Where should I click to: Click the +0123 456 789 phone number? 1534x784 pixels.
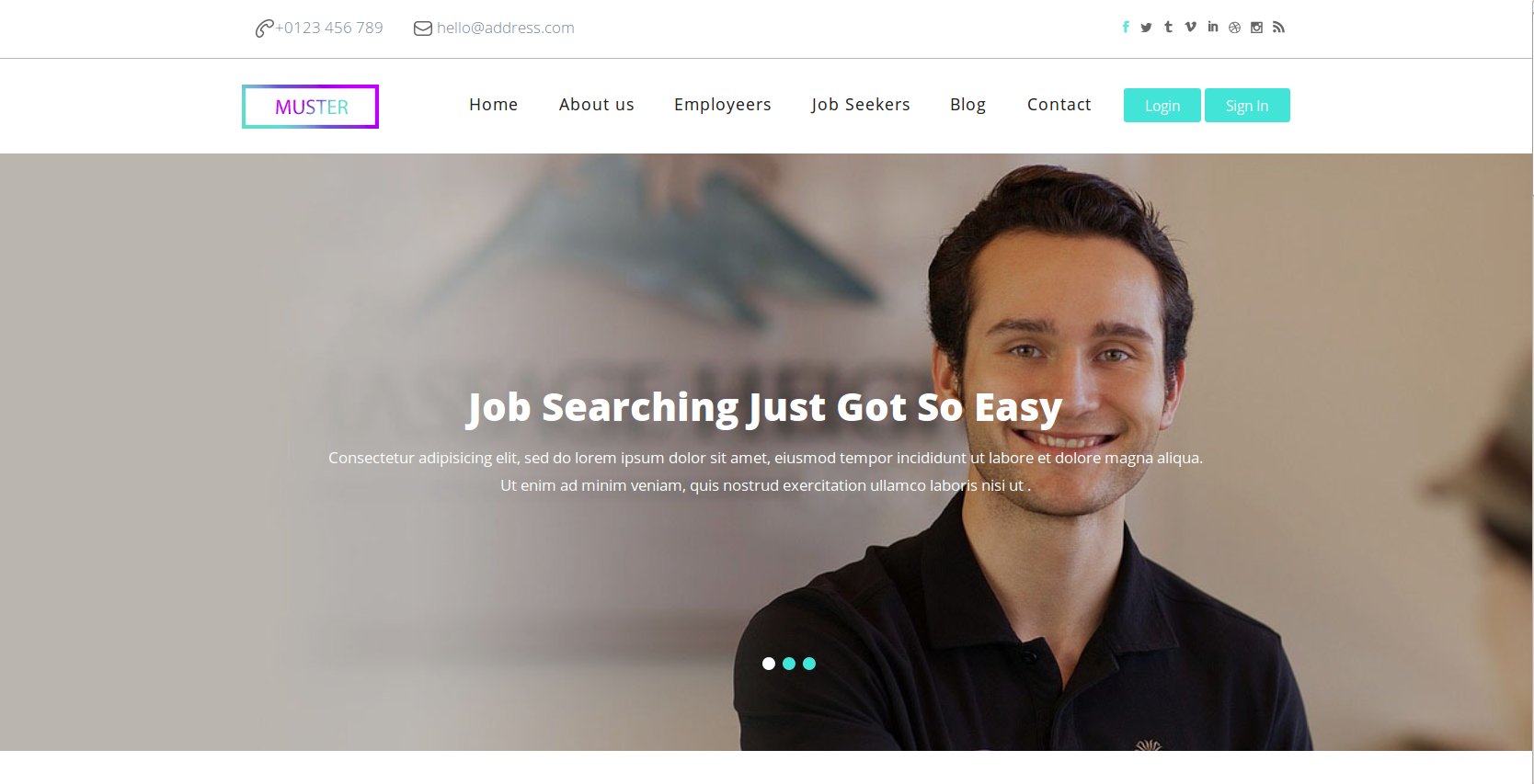point(329,28)
